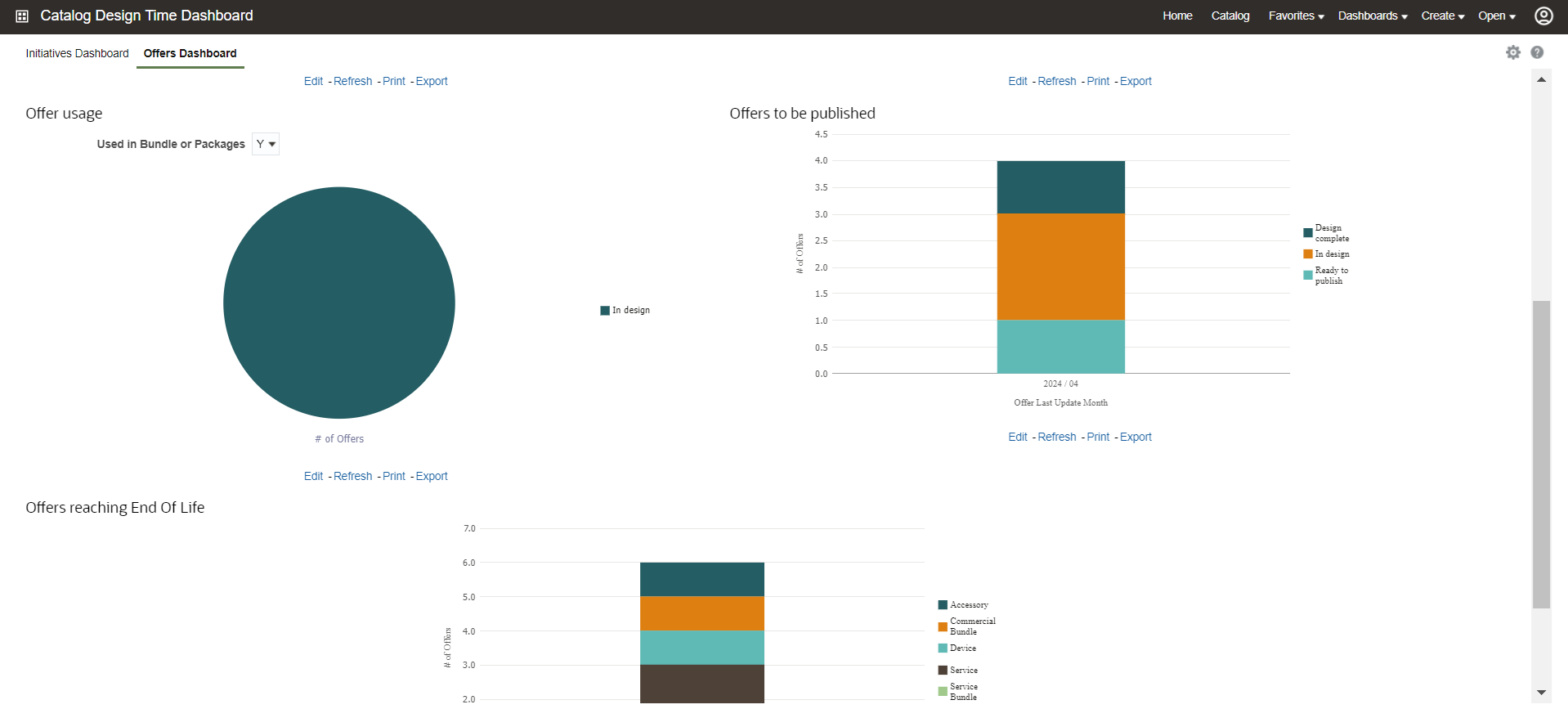The width and height of the screenshot is (1568, 709).
Task: Go to the Home link
Action: [x=1177, y=16]
